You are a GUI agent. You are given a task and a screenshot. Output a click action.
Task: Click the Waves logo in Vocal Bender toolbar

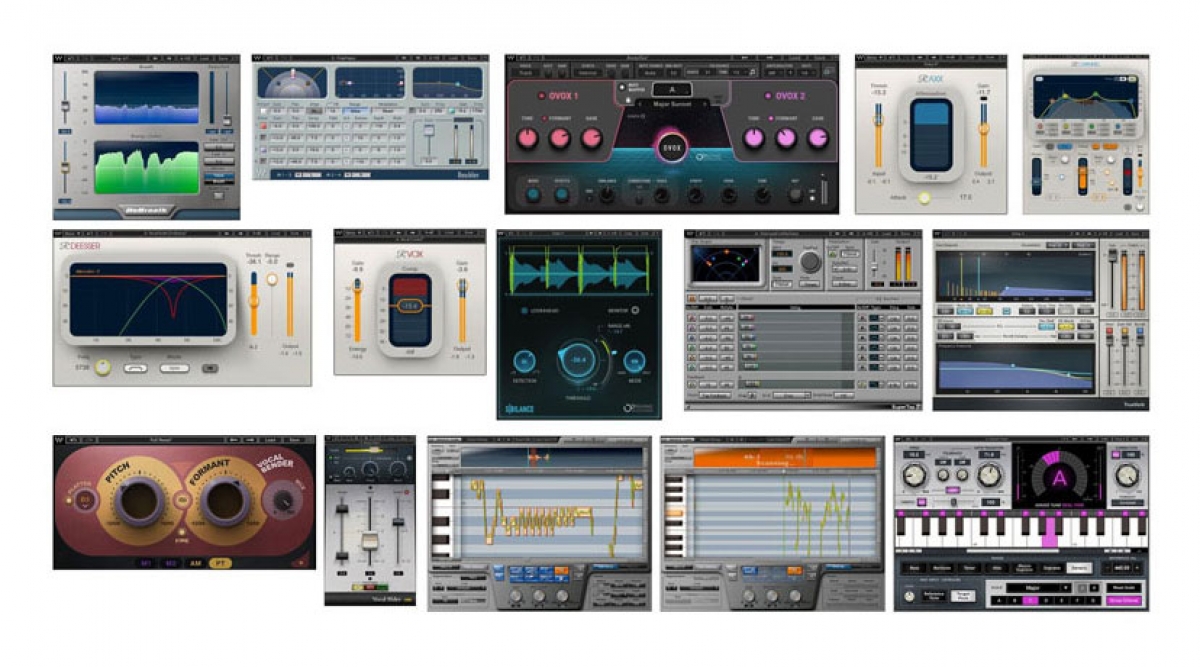pos(60,440)
